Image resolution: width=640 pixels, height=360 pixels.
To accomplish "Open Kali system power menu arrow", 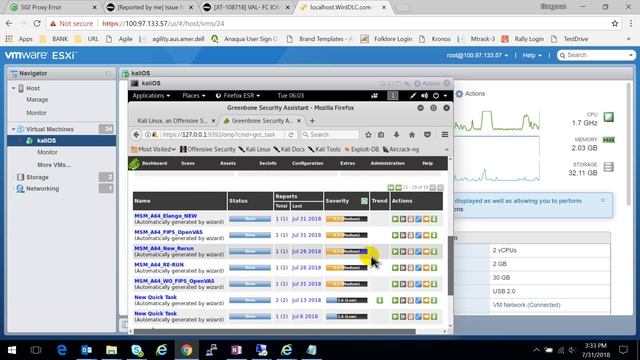I will click(445, 96).
